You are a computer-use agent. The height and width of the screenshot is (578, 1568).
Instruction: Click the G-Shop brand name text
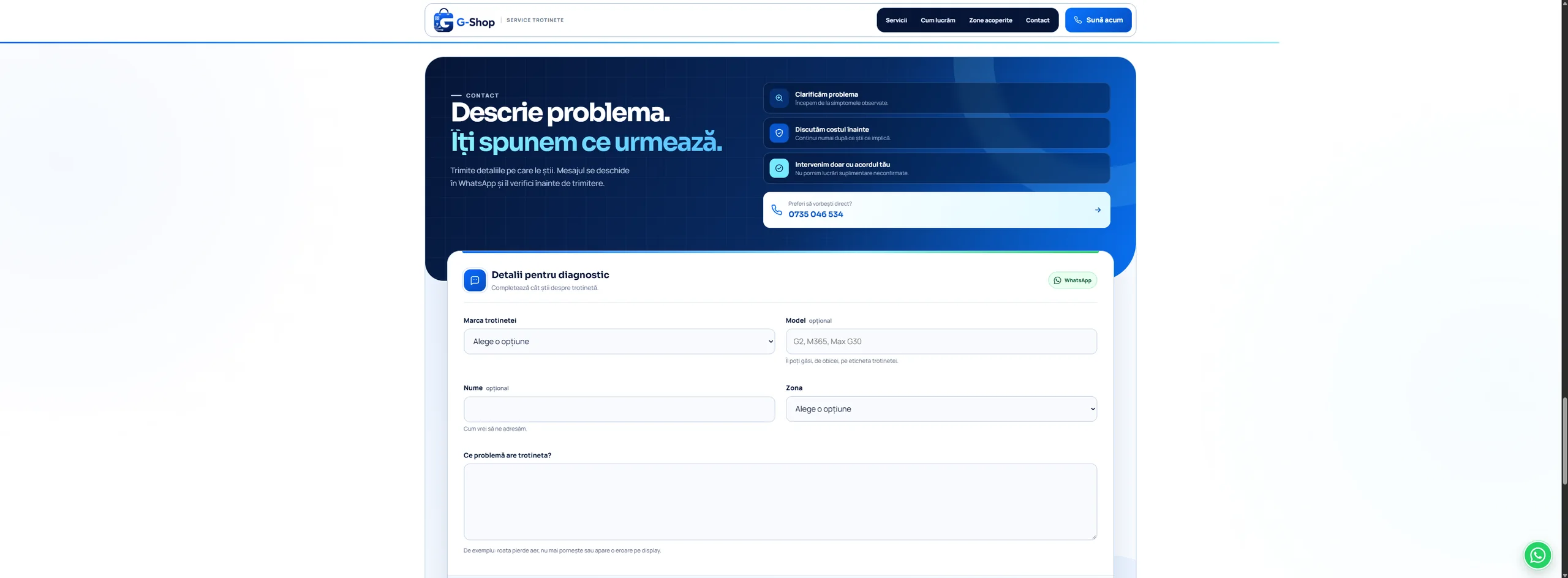[475, 22]
